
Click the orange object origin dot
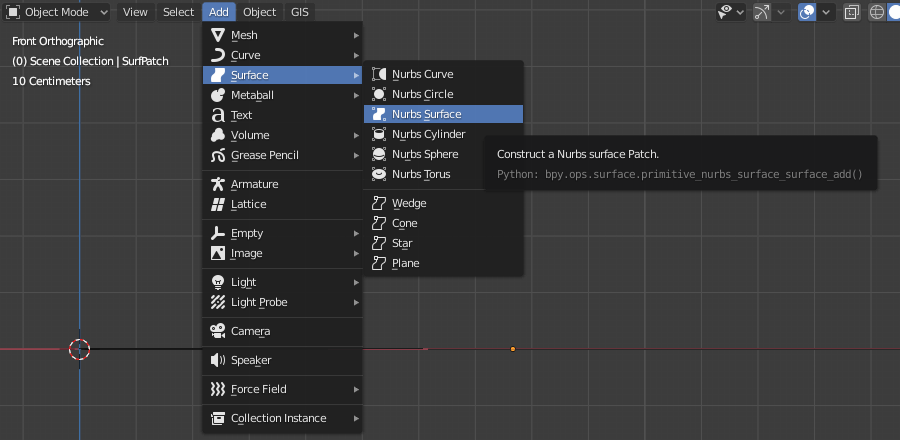pyautogui.click(x=513, y=349)
